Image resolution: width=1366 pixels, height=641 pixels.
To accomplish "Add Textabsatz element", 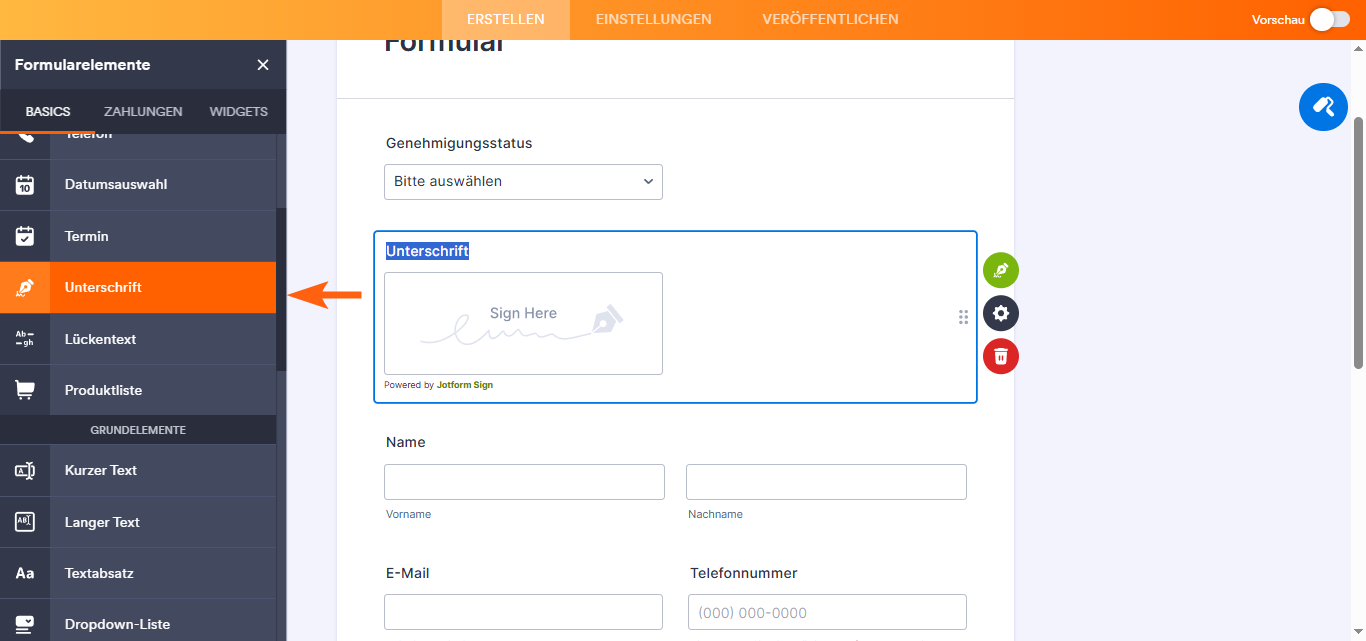I will 138,573.
